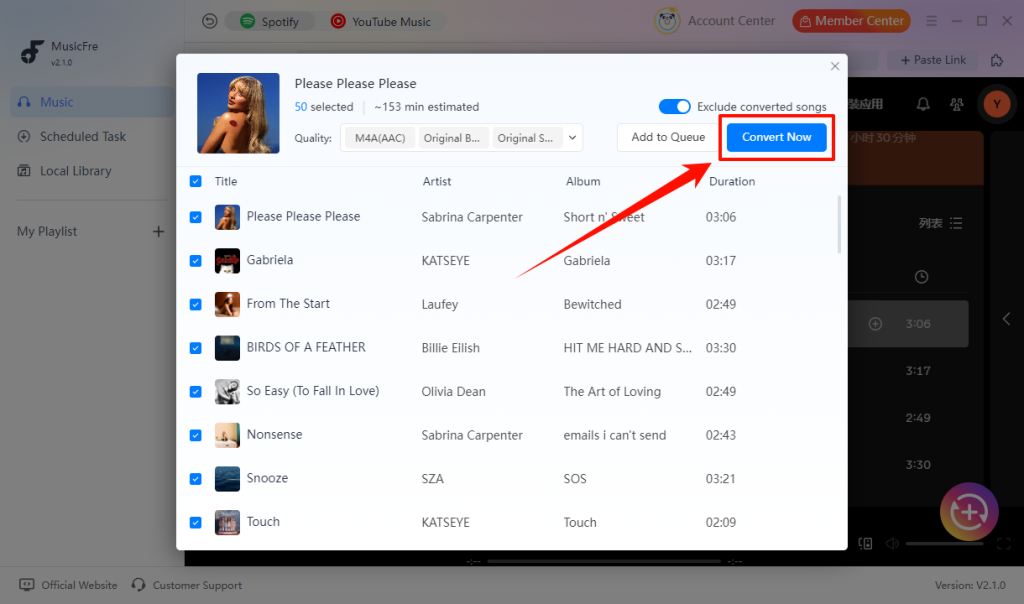This screenshot has width=1024, height=604.
Task: Click the orange Y user avatar
Action: coord(997,104)
